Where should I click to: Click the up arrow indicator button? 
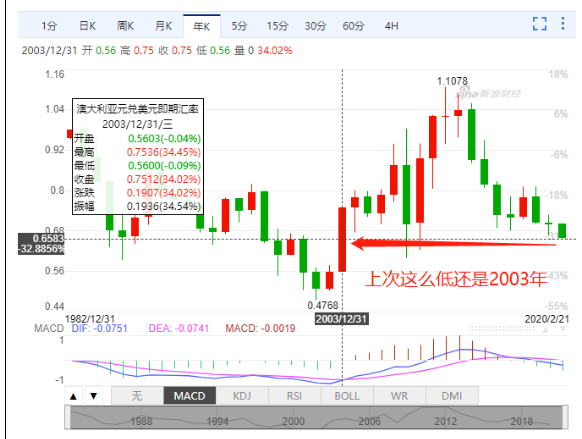(x=73, y=396)
